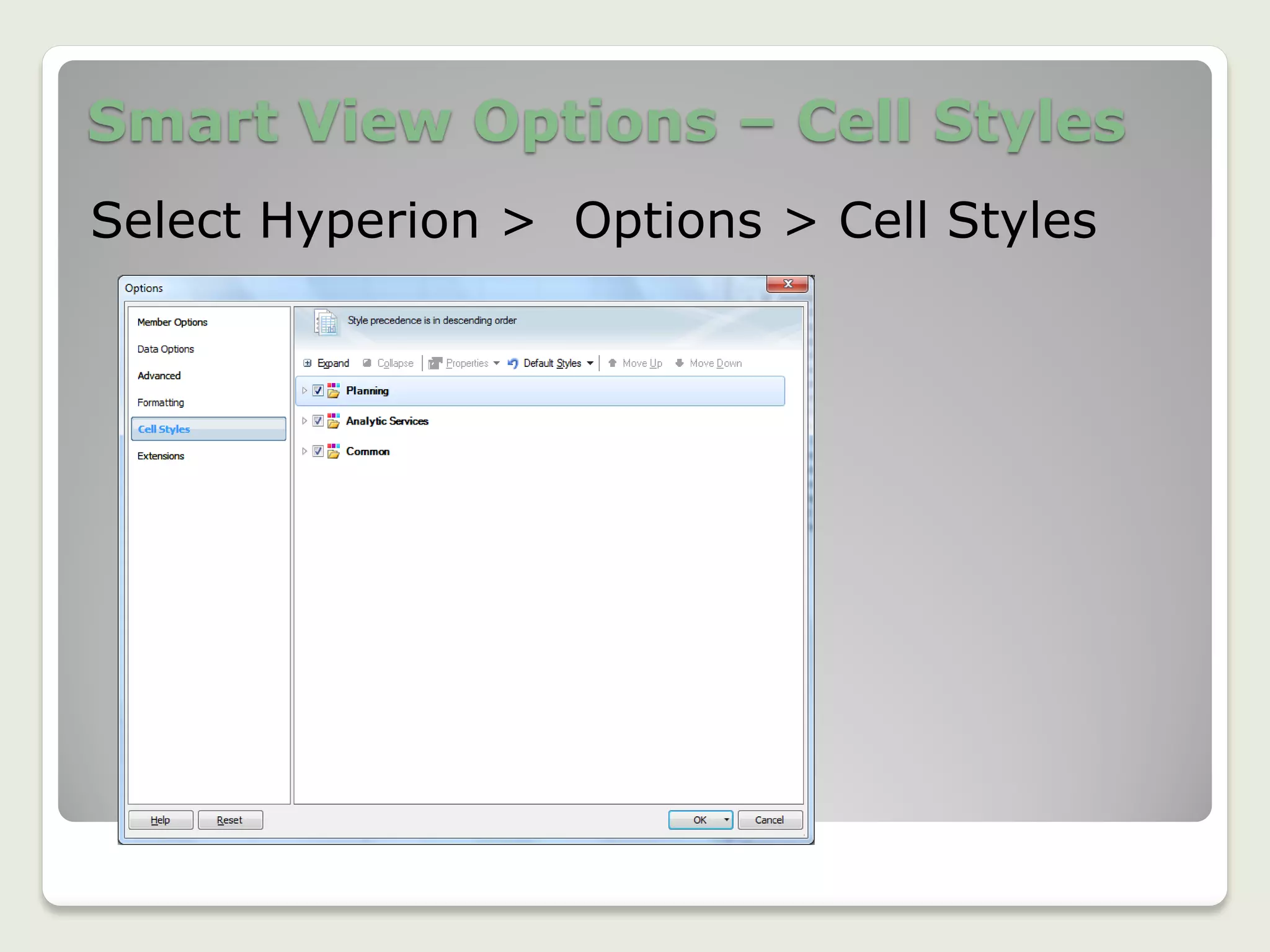Image resolution: width=1270 pixels, height=952 pixels.
Task: Click the Move Up arrow icon
Action: coord(612,363)
